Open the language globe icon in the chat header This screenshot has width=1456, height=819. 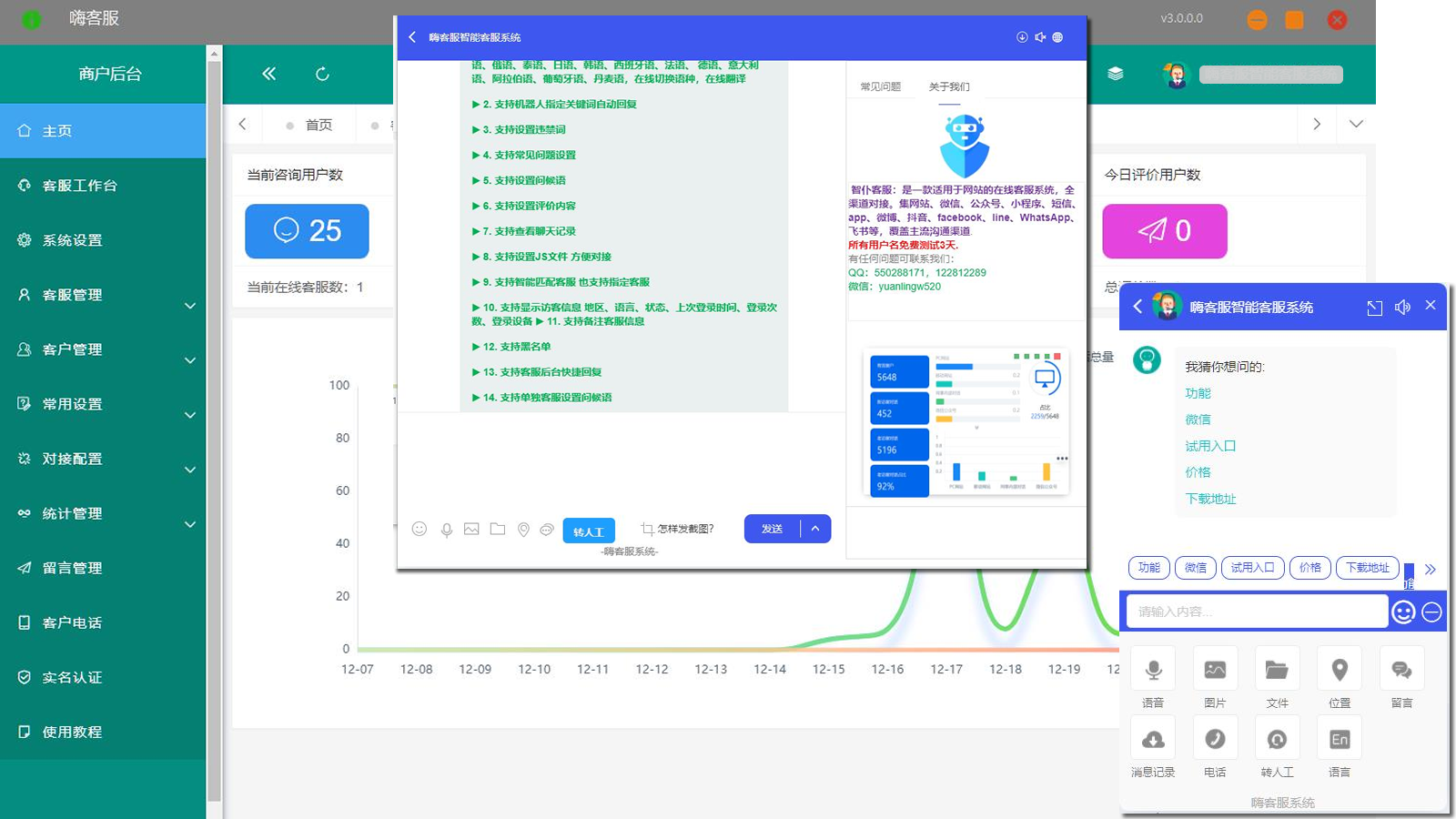click(1057, 37)
